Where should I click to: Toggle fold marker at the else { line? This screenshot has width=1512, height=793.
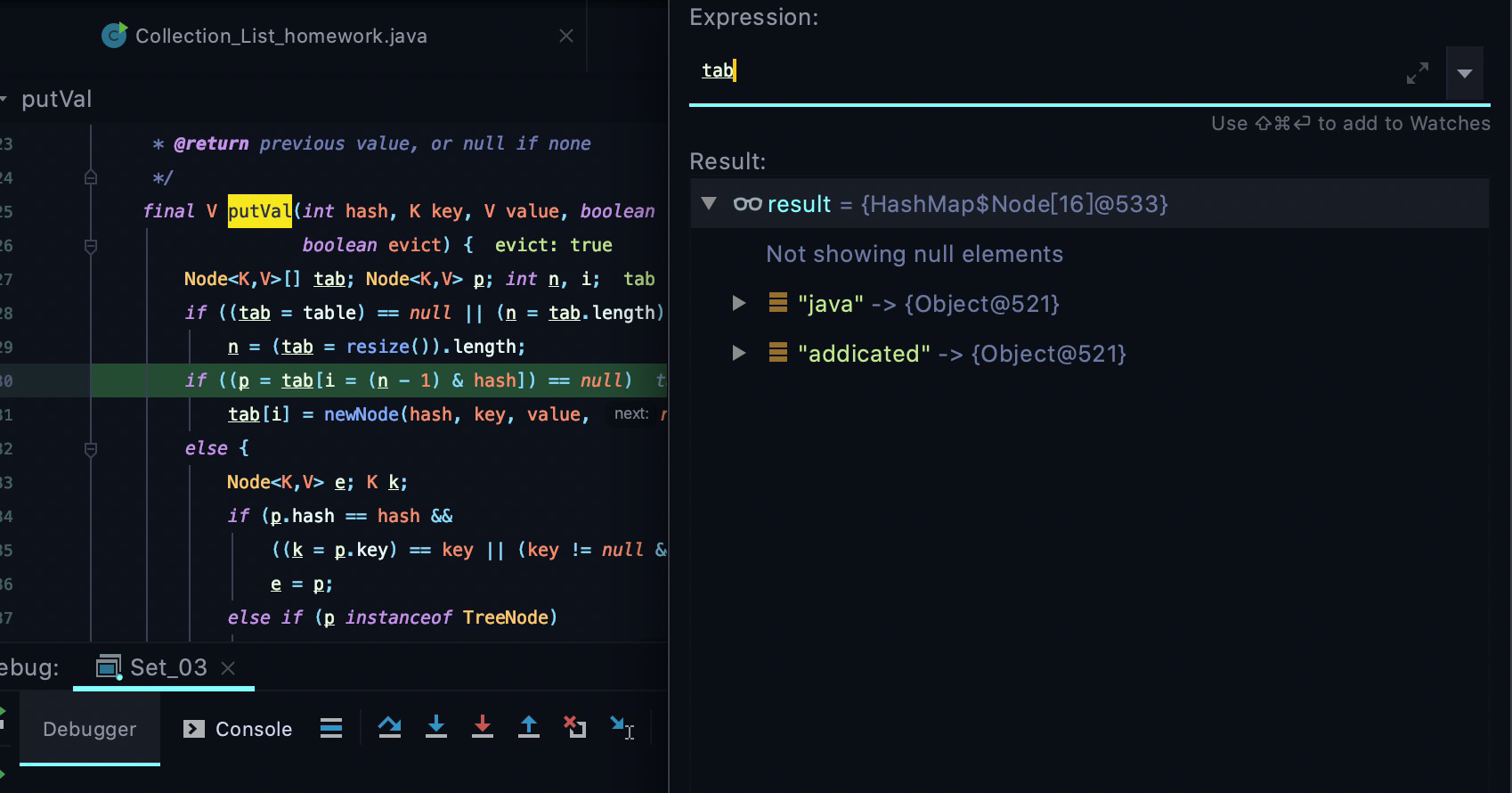point(91,448)
